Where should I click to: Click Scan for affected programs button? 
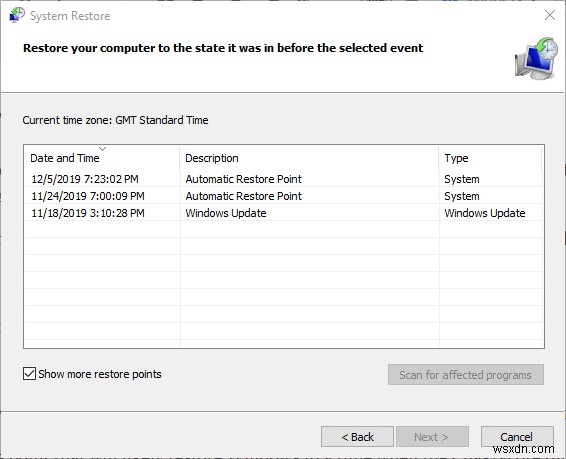coord(466,375)
